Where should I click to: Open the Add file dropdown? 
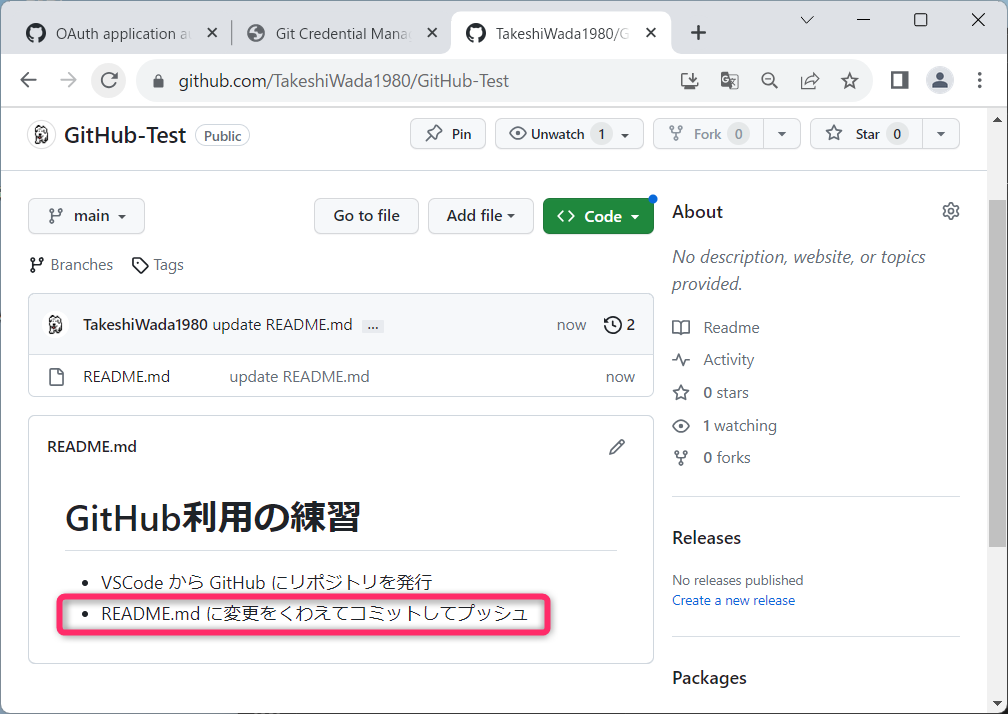(x=480, y=216)
